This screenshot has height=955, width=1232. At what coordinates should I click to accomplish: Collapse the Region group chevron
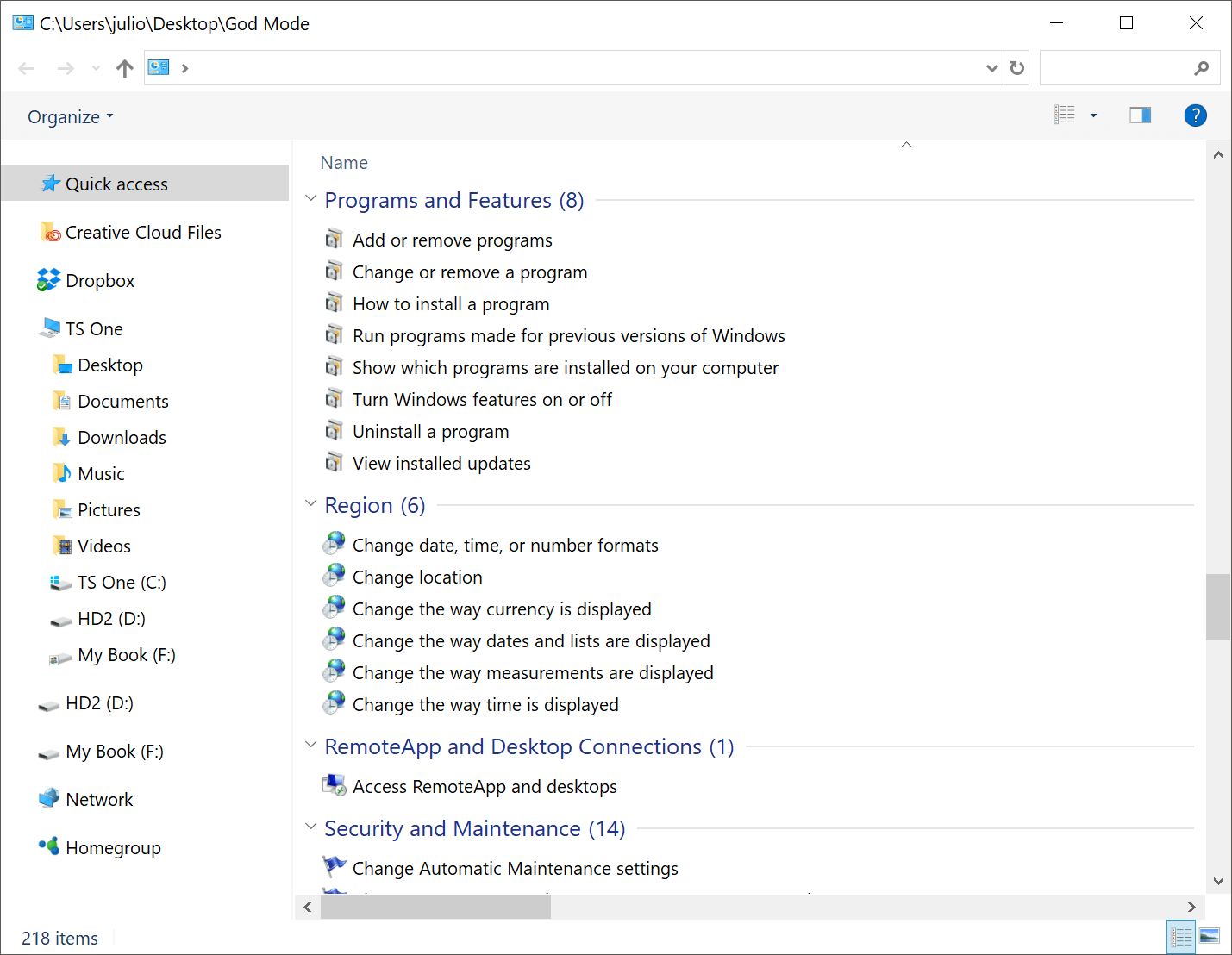pyautogui.click(x=311, y=504)
